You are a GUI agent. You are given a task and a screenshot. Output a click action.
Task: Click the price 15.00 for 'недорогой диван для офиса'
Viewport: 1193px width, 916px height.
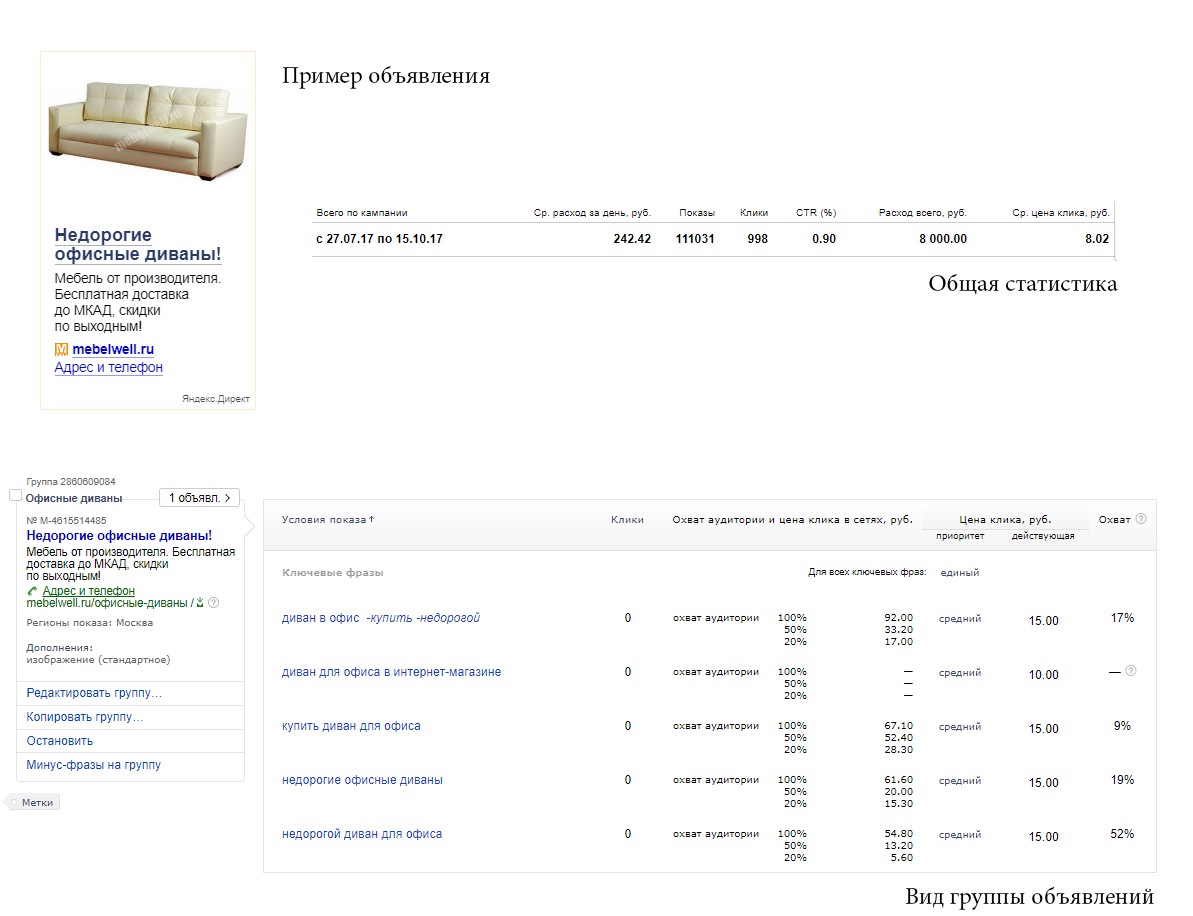pos(1043,837)
